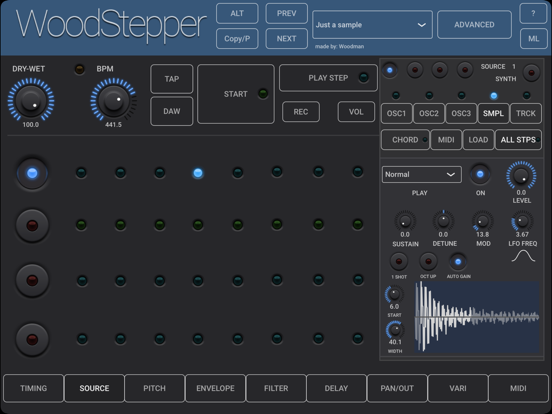Select the fourth row's large red button
This screenshot has height=414, width=552.
point(32,339)
